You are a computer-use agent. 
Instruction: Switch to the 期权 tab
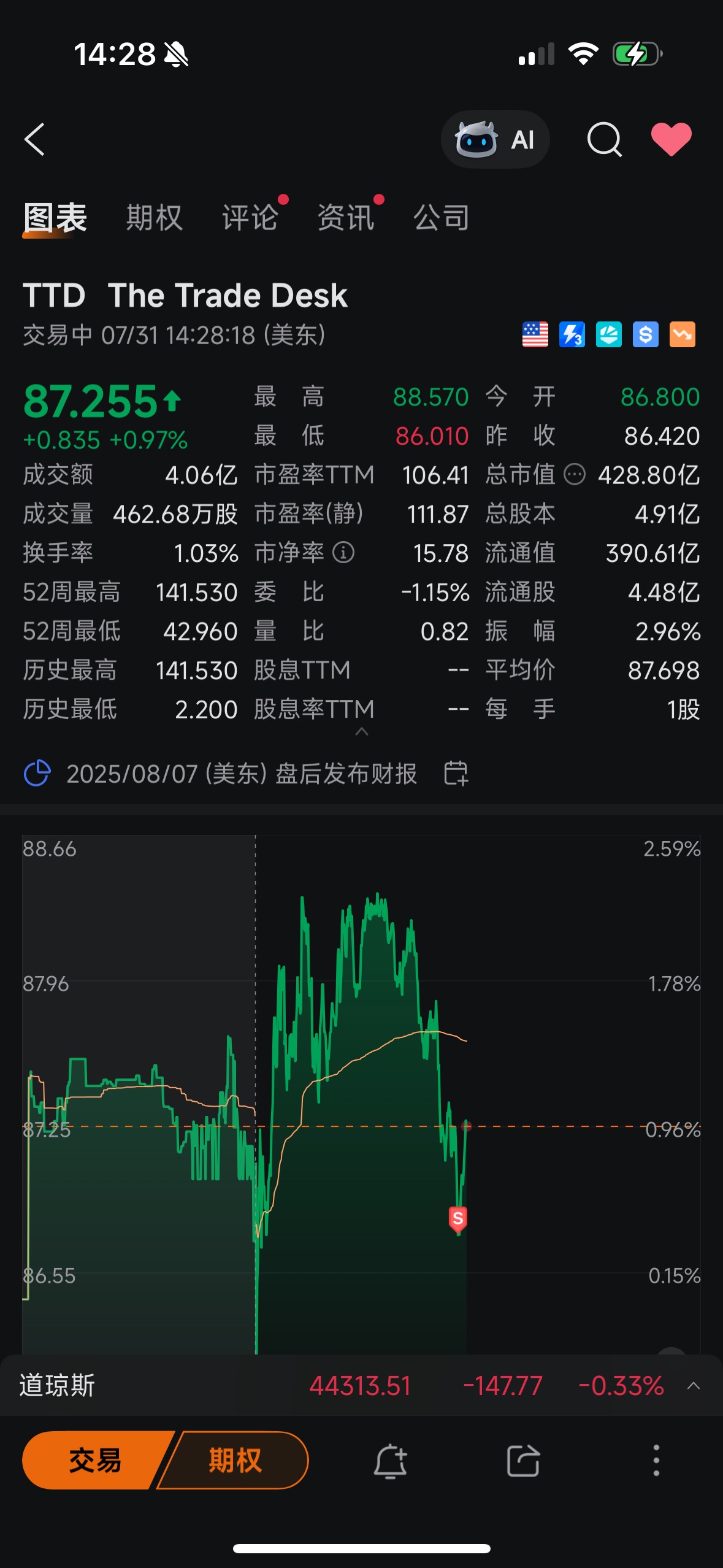click(x=155, y=218)
